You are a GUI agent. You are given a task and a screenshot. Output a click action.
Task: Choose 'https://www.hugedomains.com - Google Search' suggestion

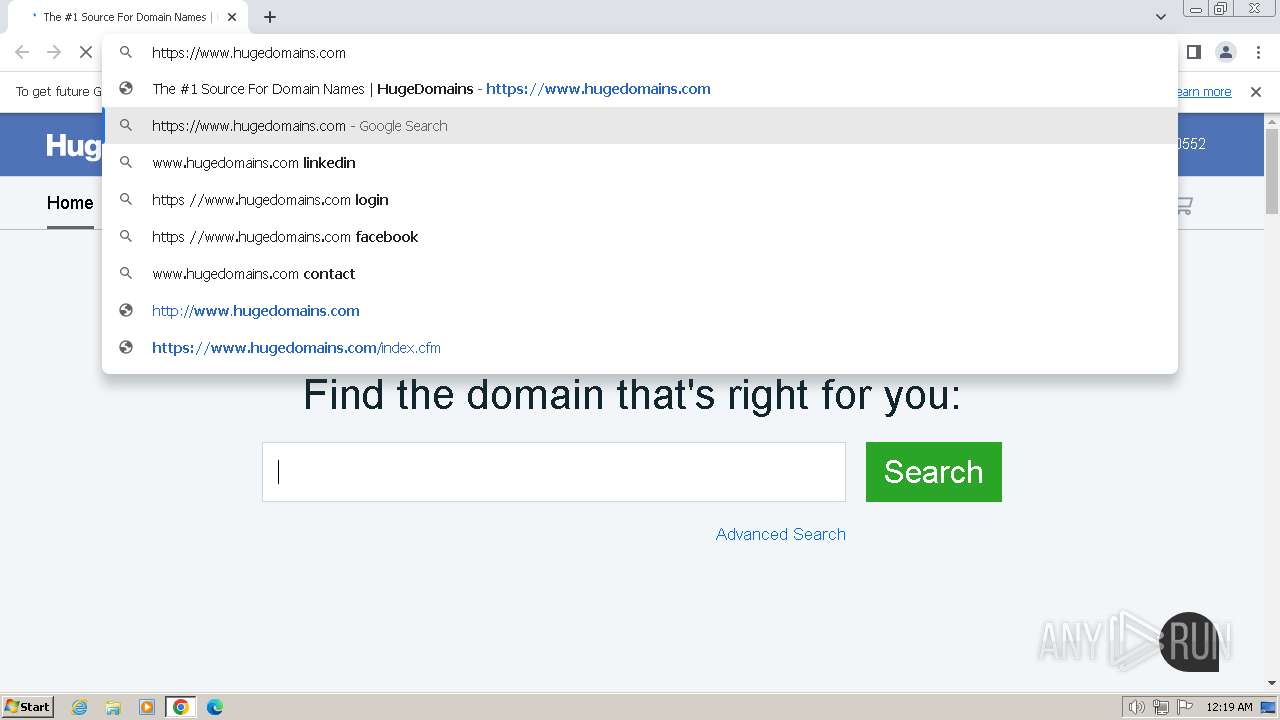[640, 126]
